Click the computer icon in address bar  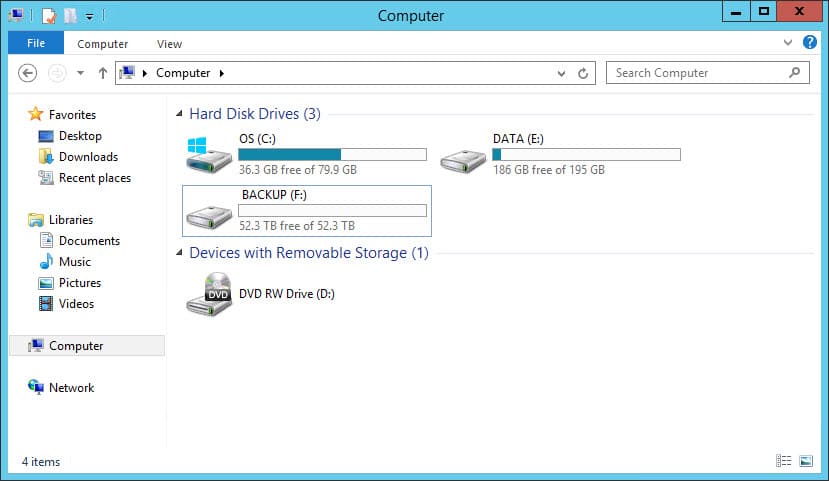(x=127, y=72)
